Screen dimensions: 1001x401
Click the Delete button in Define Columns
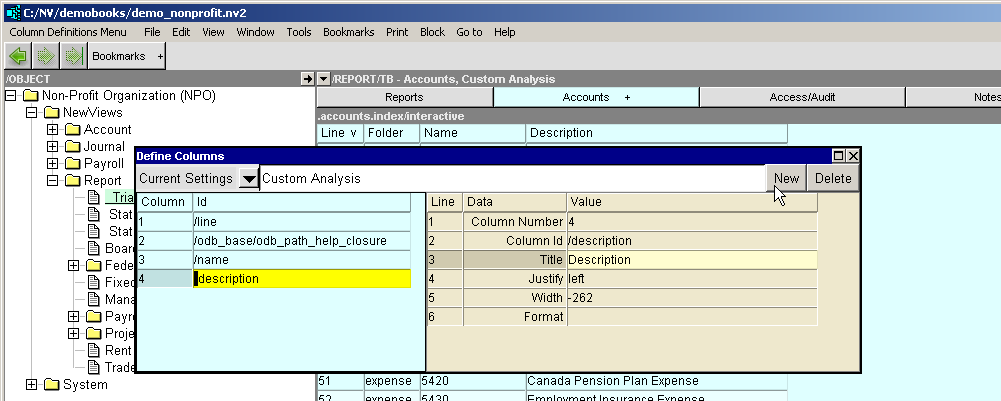[x=833, y=179]
